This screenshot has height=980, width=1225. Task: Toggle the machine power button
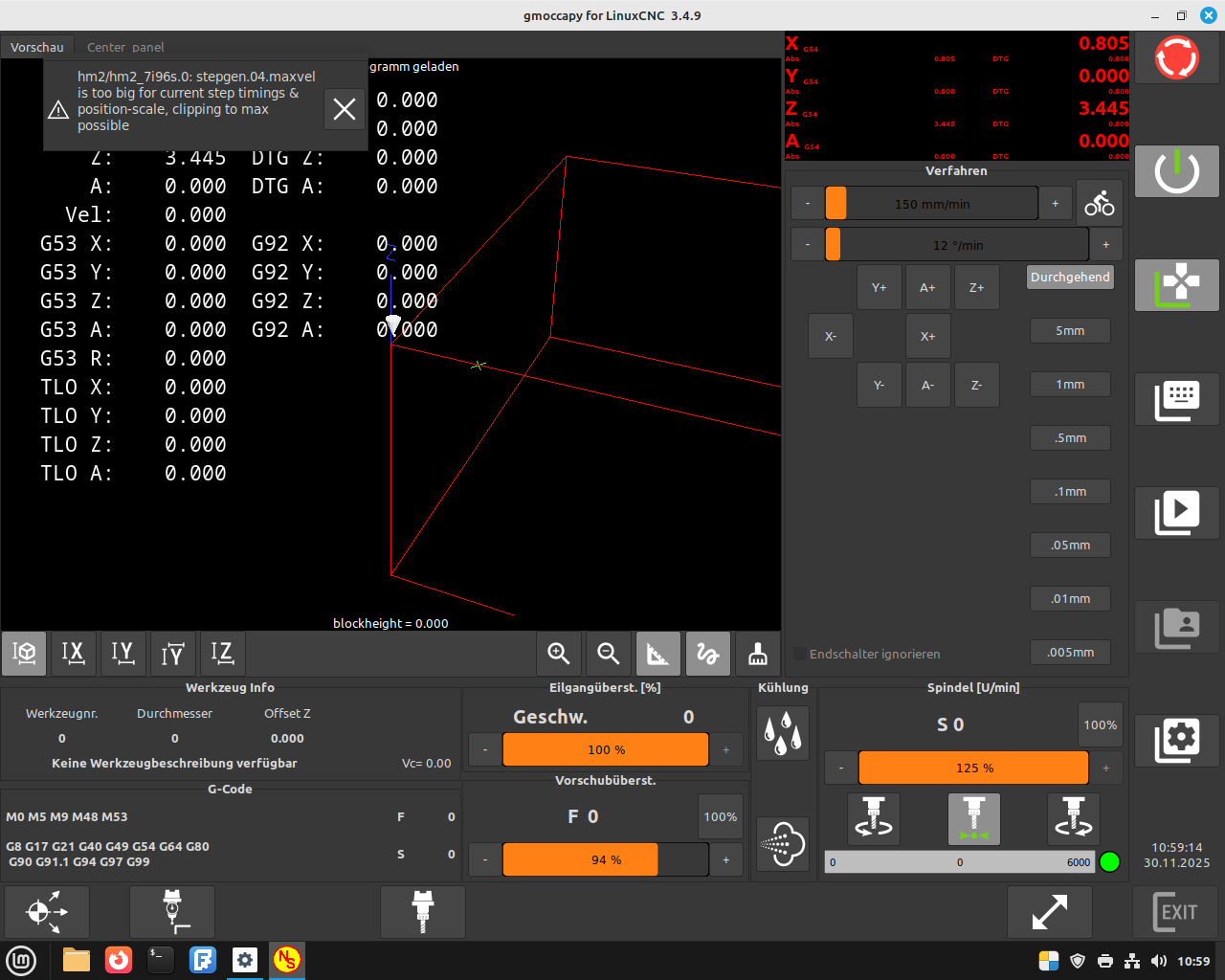1176,172
